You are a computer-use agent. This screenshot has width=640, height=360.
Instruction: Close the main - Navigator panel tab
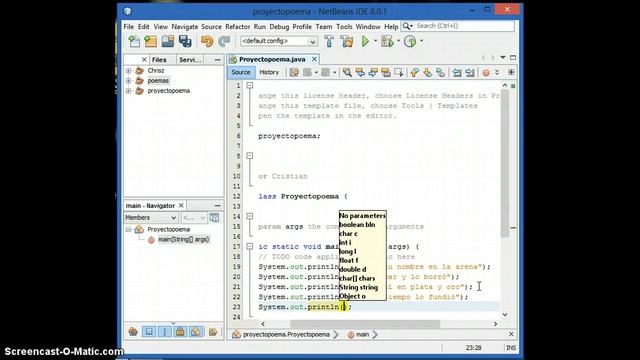pyautogui.click(x=181, y=205)
